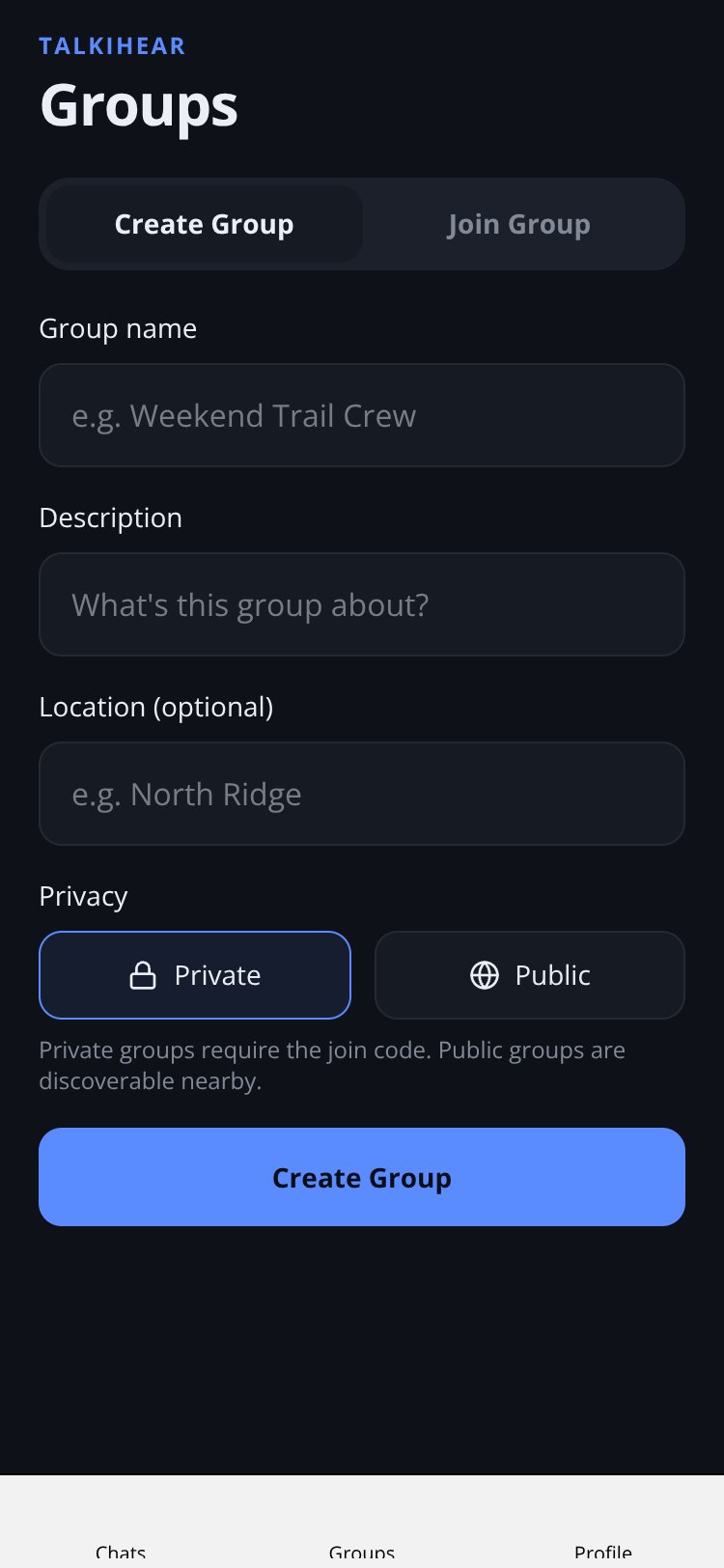The image size is (724, 1568).
Task: Switch to the Create Group tab
Action: pyautogui.click(x=204, y=224)
